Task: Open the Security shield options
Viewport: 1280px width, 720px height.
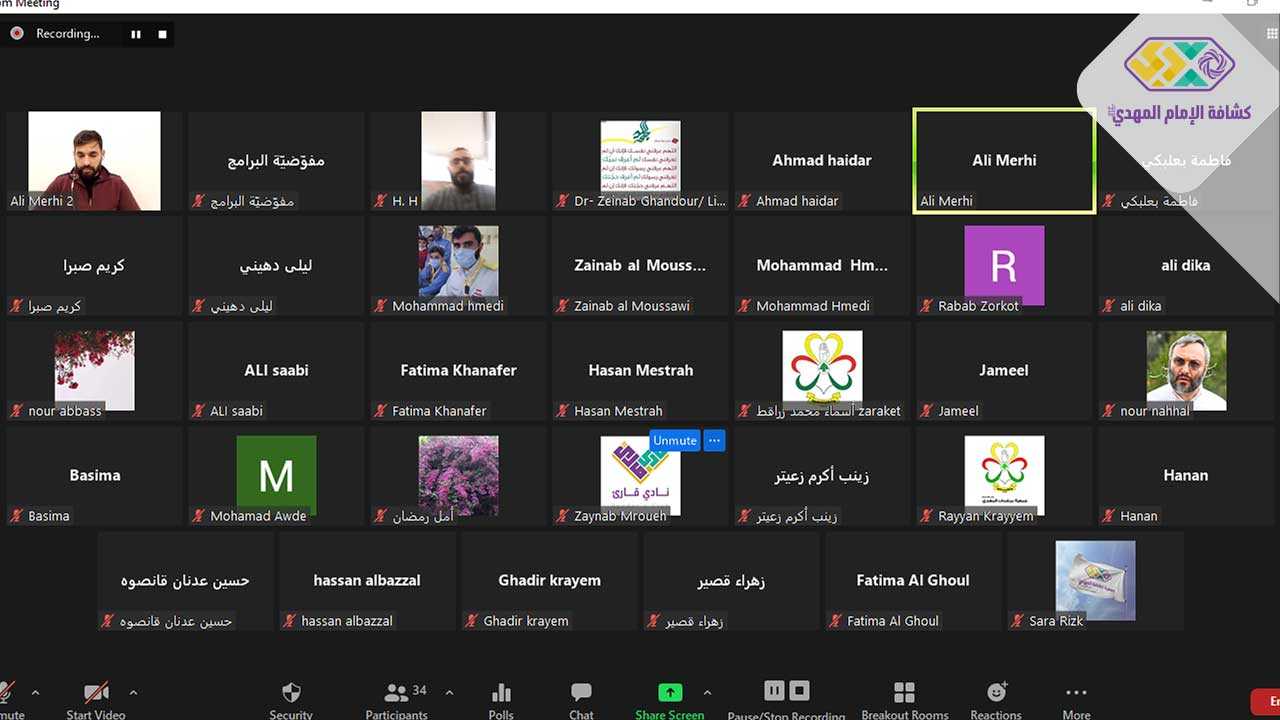Action: pos(291,697)
